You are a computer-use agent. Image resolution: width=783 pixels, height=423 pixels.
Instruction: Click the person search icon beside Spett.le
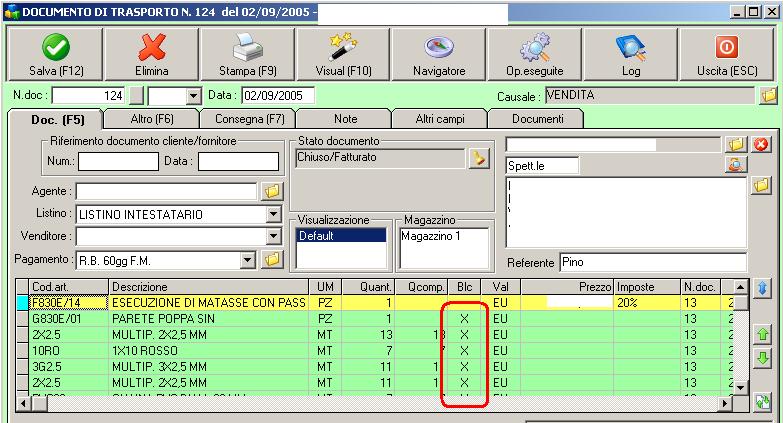[x=736, y=165]
